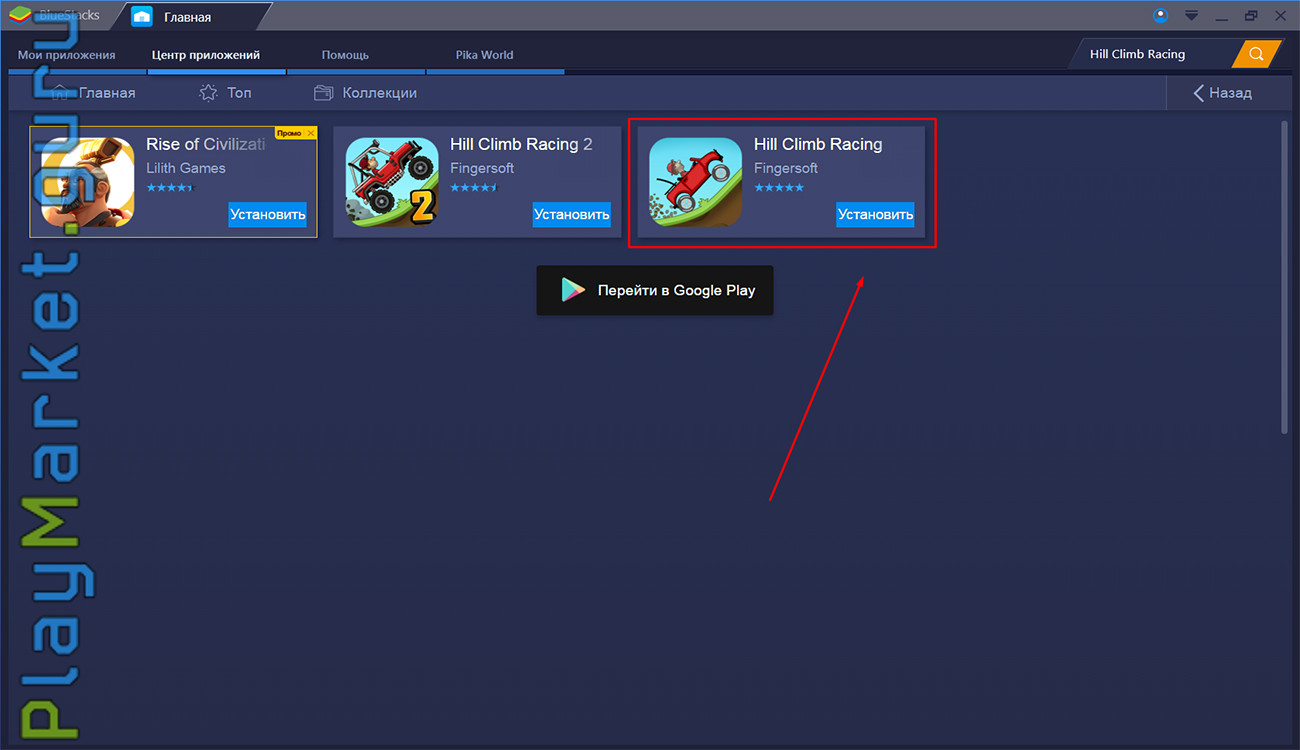Image resolution: width=1300 pixels, height=750 pixels.
Task: Click the five-star Hill Climb Racing title
Action: (x=818, y=144)
